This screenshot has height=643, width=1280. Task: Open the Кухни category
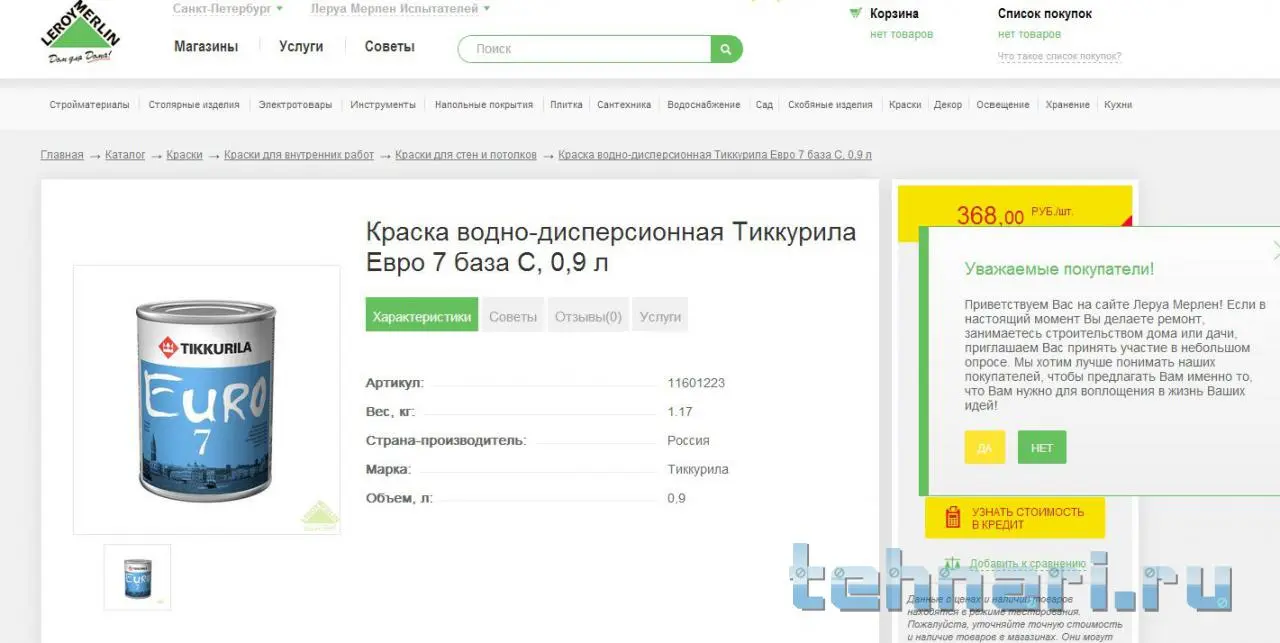1118,105
